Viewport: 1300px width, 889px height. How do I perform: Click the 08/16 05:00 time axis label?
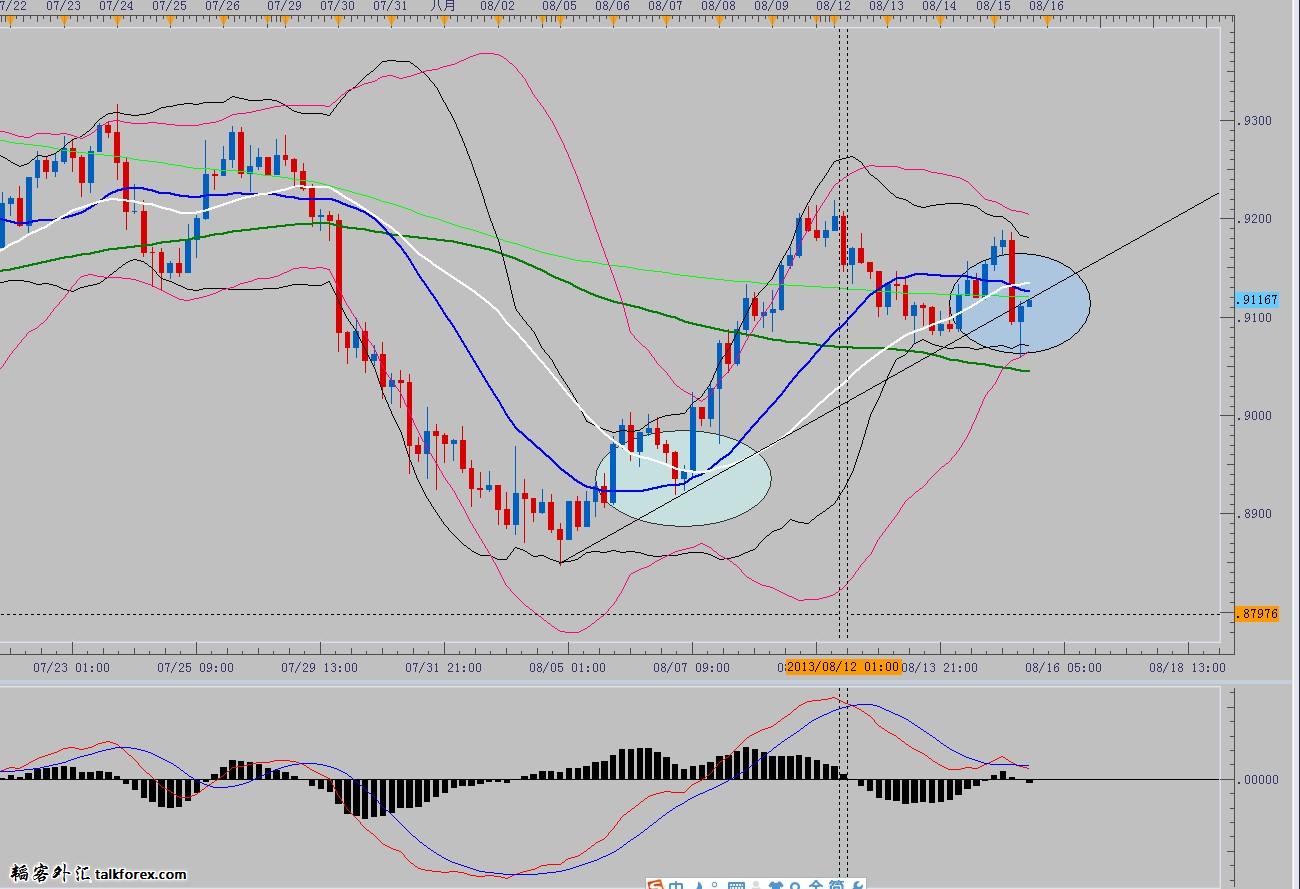(x=1063, y=667)
